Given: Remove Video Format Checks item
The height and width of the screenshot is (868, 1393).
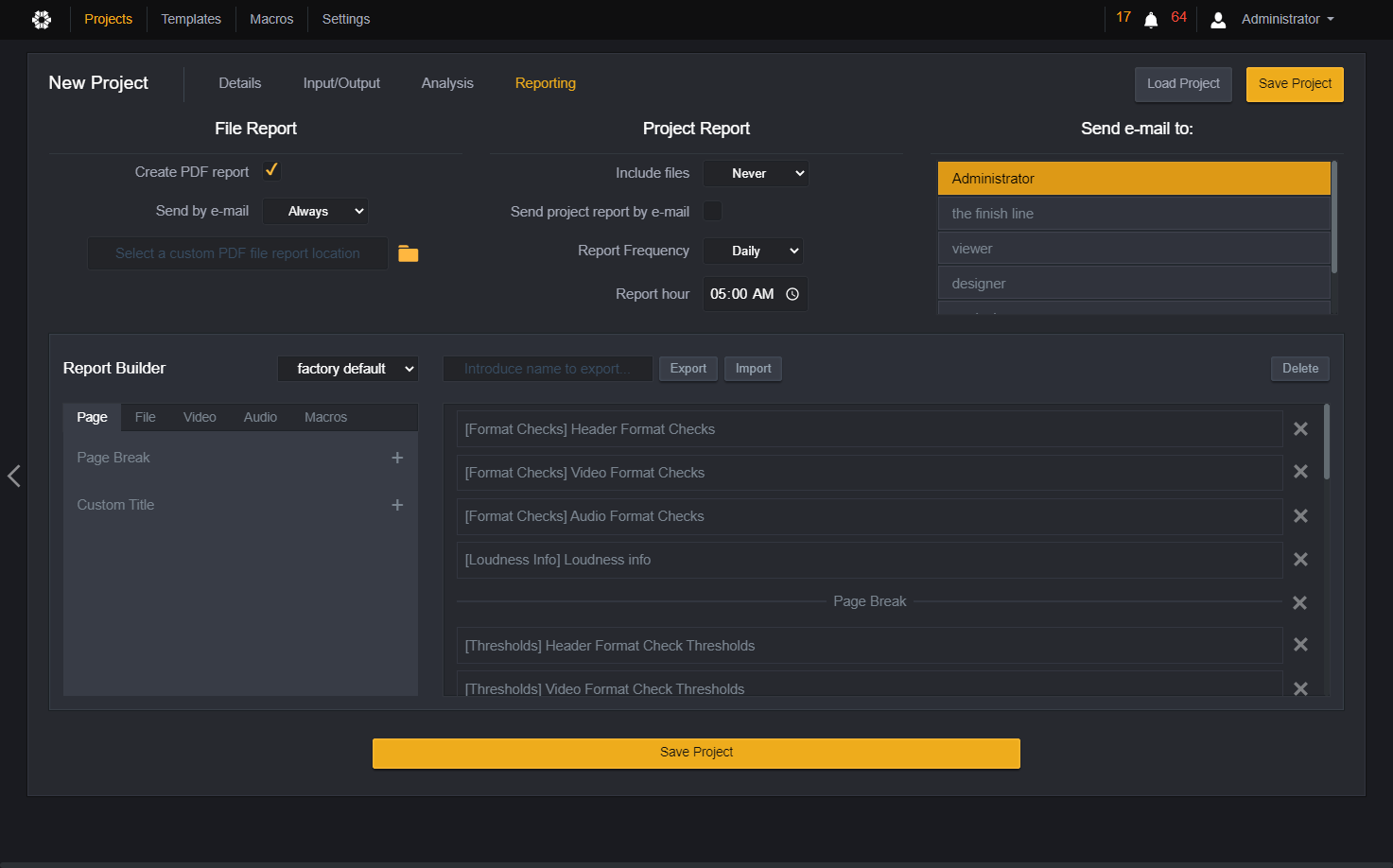Looking at the screenshot, I should 1300,472.
